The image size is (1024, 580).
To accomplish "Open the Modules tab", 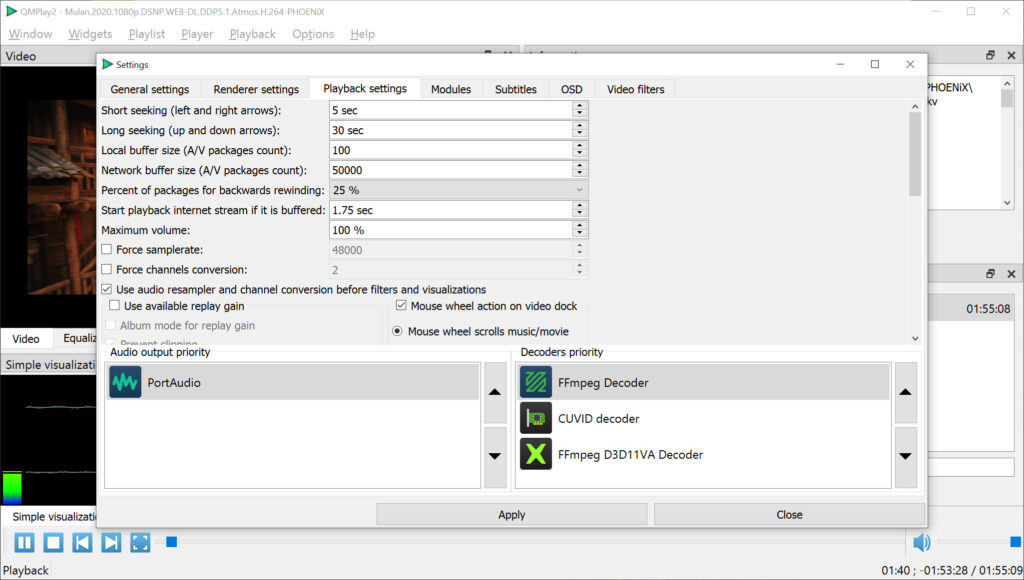I will (x=451, y=89).
